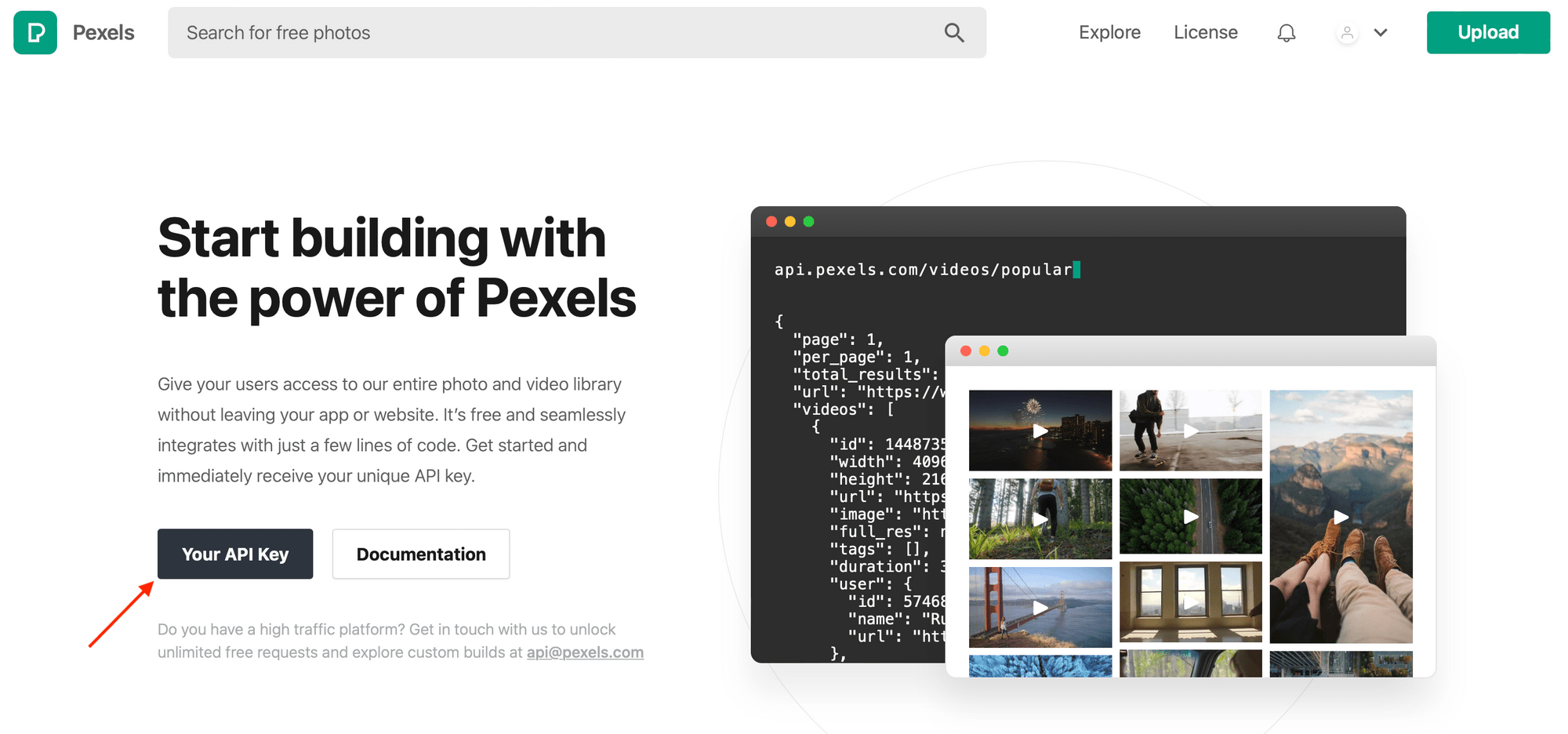Click the "tags": [] line in terminal
This screenshot has height=734, width=1568.
pos(880,549)
